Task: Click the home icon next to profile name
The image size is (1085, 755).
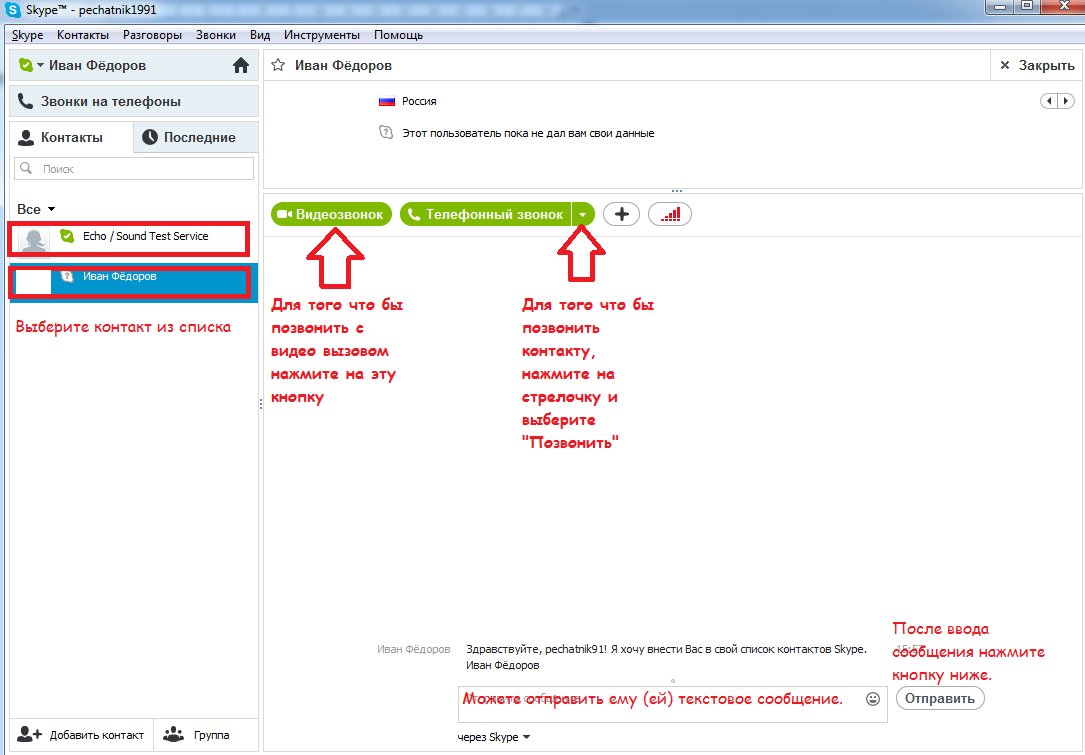Action: [241, 65]
